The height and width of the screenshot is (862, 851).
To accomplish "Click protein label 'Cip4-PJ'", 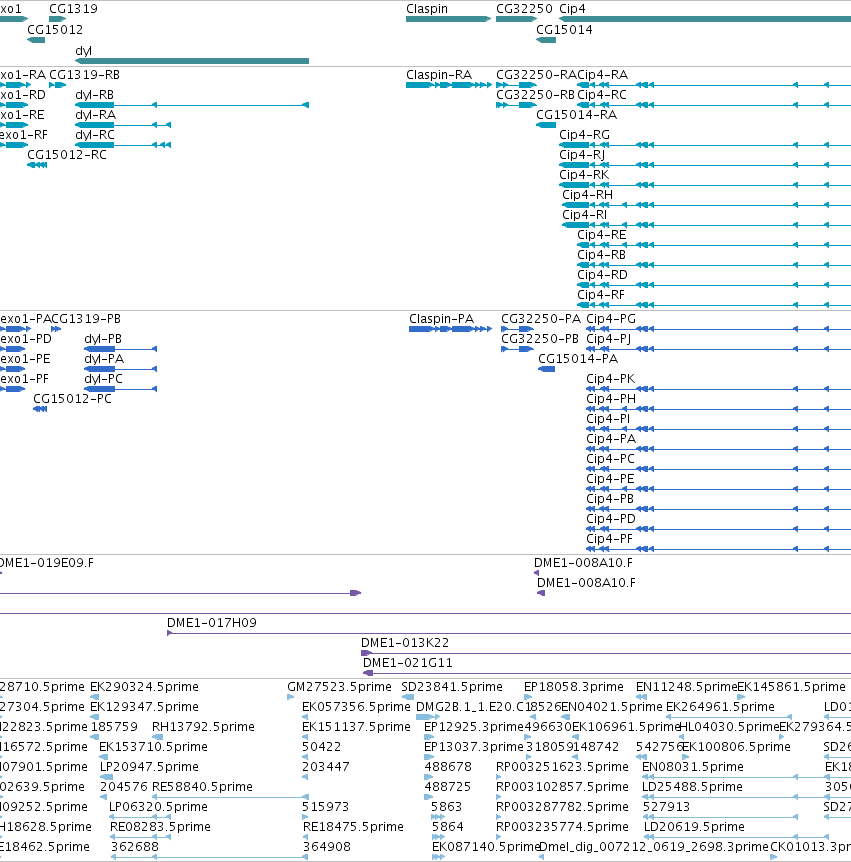I will pos(609,339).
